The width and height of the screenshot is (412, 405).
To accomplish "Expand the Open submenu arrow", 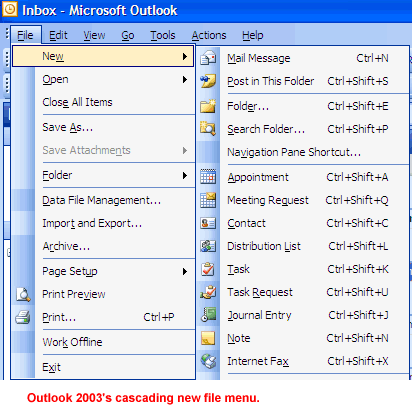I will pyautogui.click(x=185, y=79).
